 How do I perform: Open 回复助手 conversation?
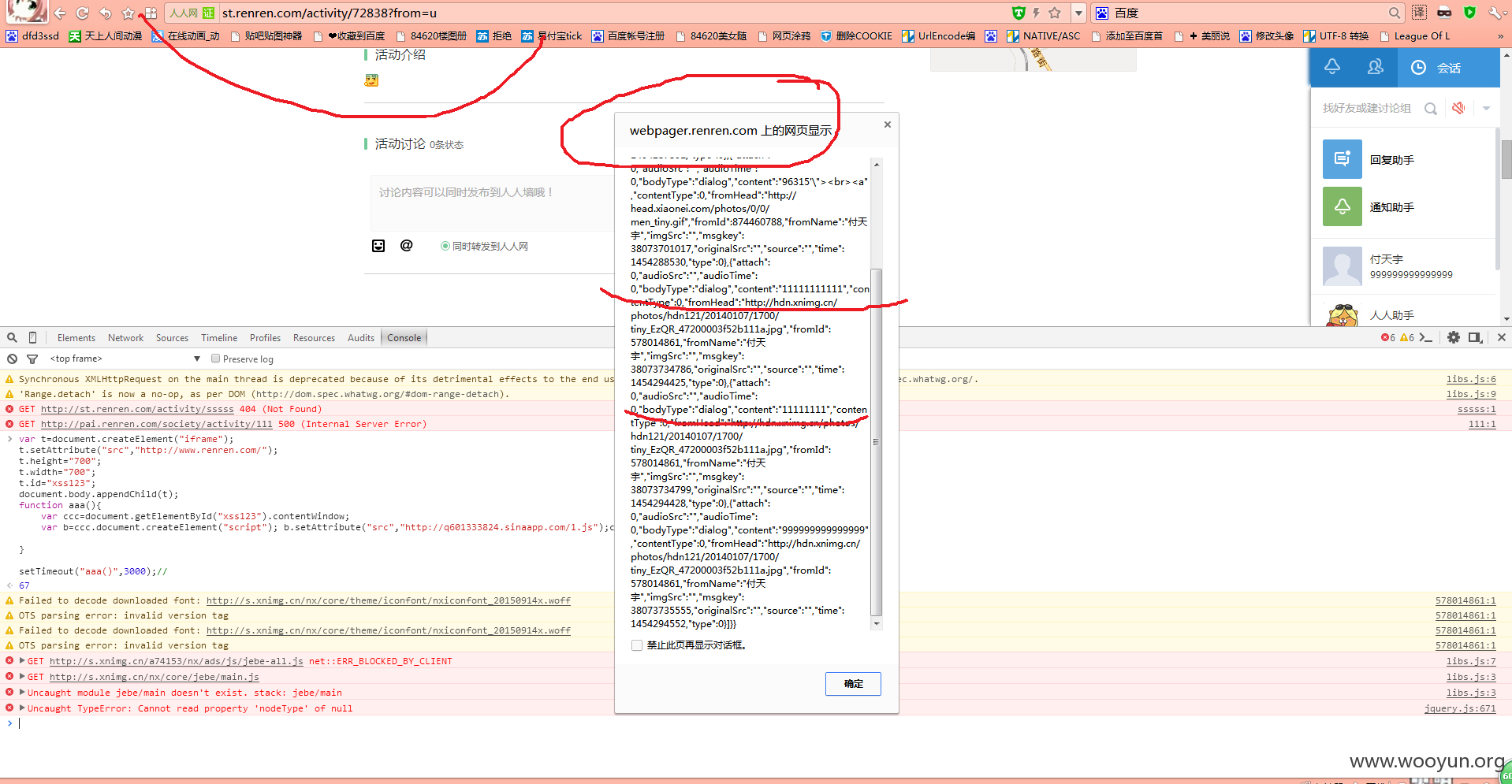[x=1403, y=160]
